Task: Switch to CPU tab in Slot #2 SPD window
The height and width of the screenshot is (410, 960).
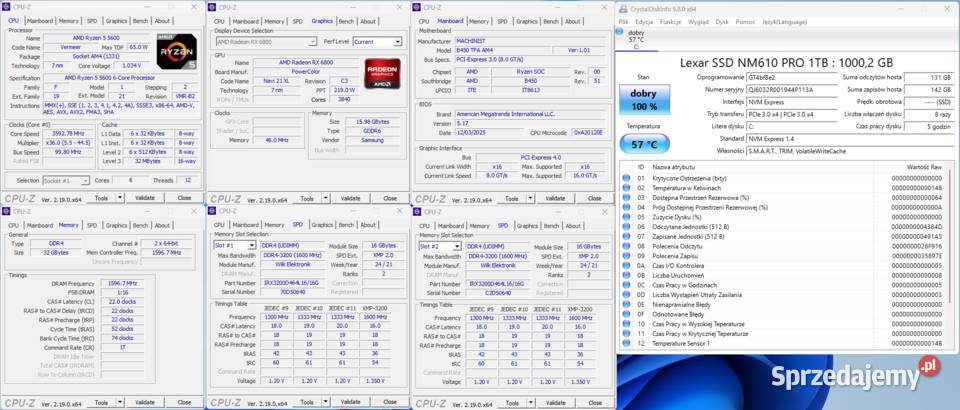Action: [424, 226]
